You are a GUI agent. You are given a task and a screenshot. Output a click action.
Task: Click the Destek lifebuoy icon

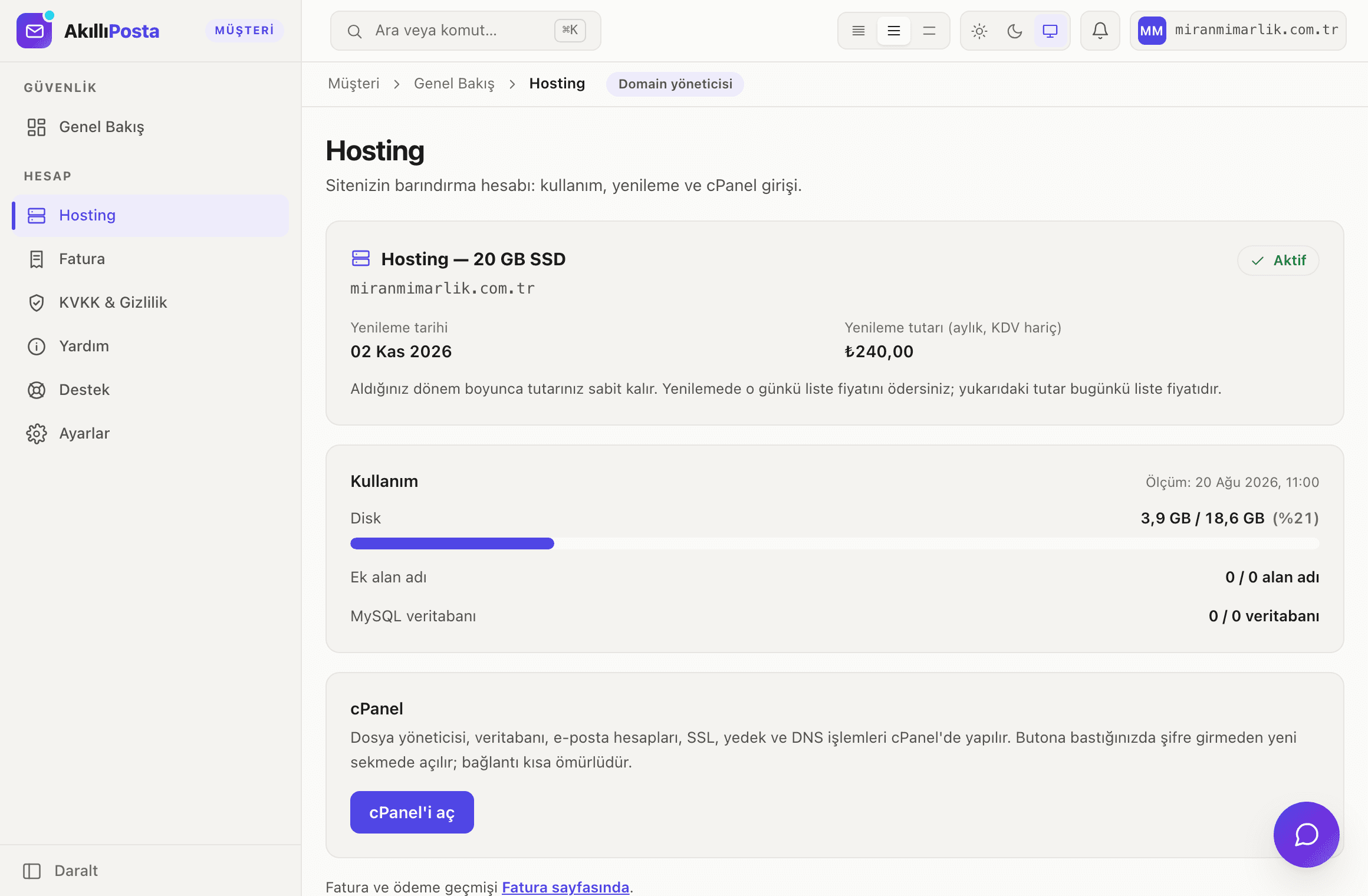pyautogui.click(x=37, y=390)
